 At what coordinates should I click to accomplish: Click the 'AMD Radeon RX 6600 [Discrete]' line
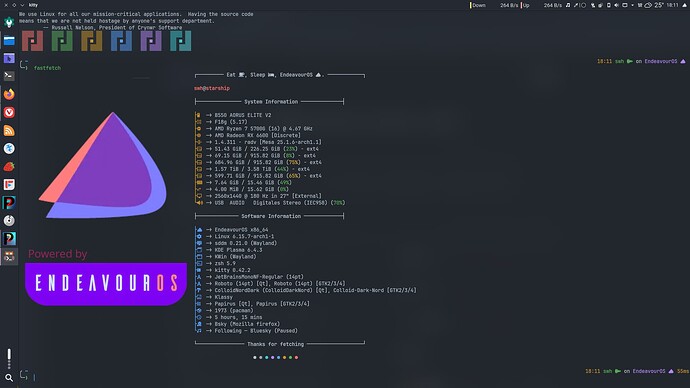(x=257, y=135)
